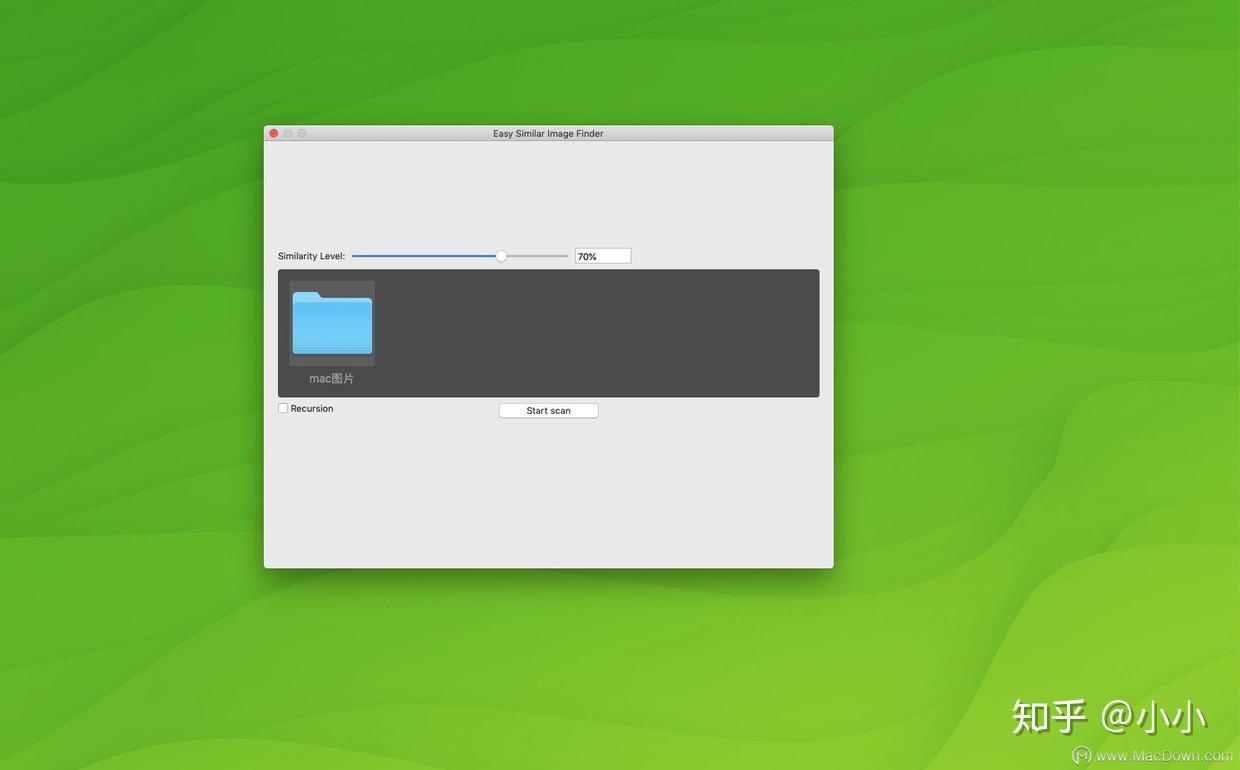The height and width of the screenshot is (770, 1240).
Task: Click the mac图片 label under the folder
Action: pyautogui.click(x=330, y=376)
